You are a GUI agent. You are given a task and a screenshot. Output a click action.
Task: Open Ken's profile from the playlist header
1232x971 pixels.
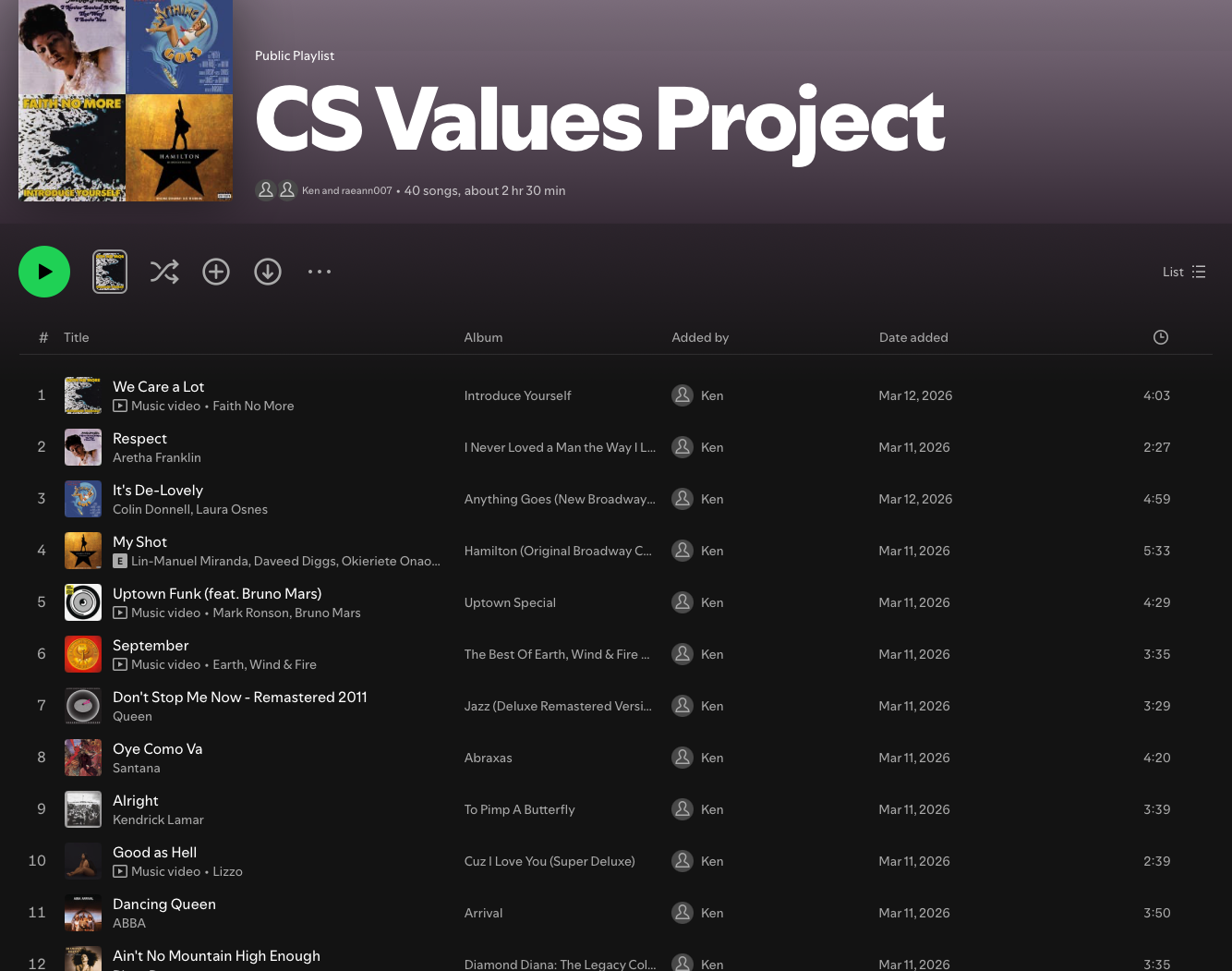tap(310, 190)
